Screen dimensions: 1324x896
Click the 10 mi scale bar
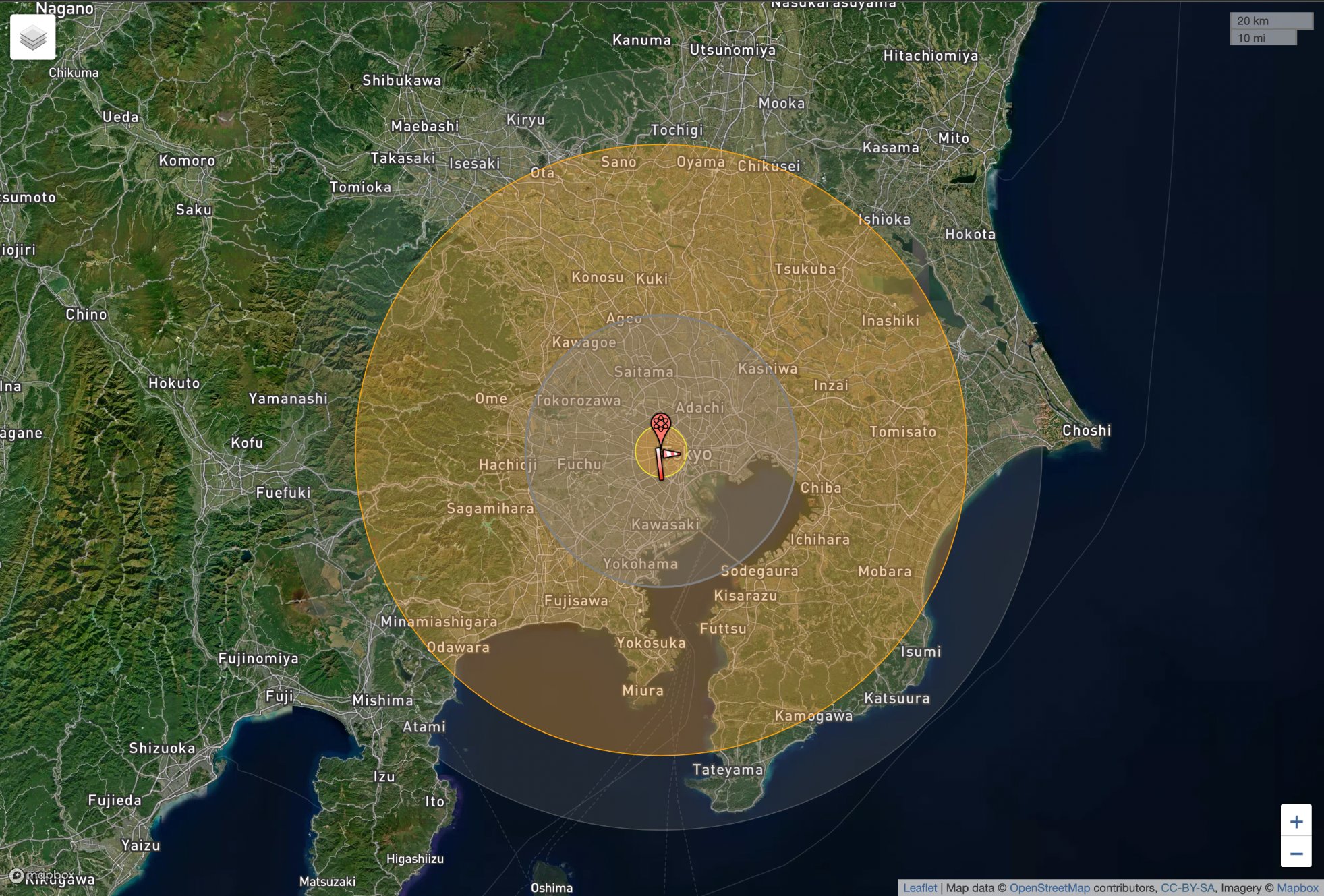coord(1263,38)
